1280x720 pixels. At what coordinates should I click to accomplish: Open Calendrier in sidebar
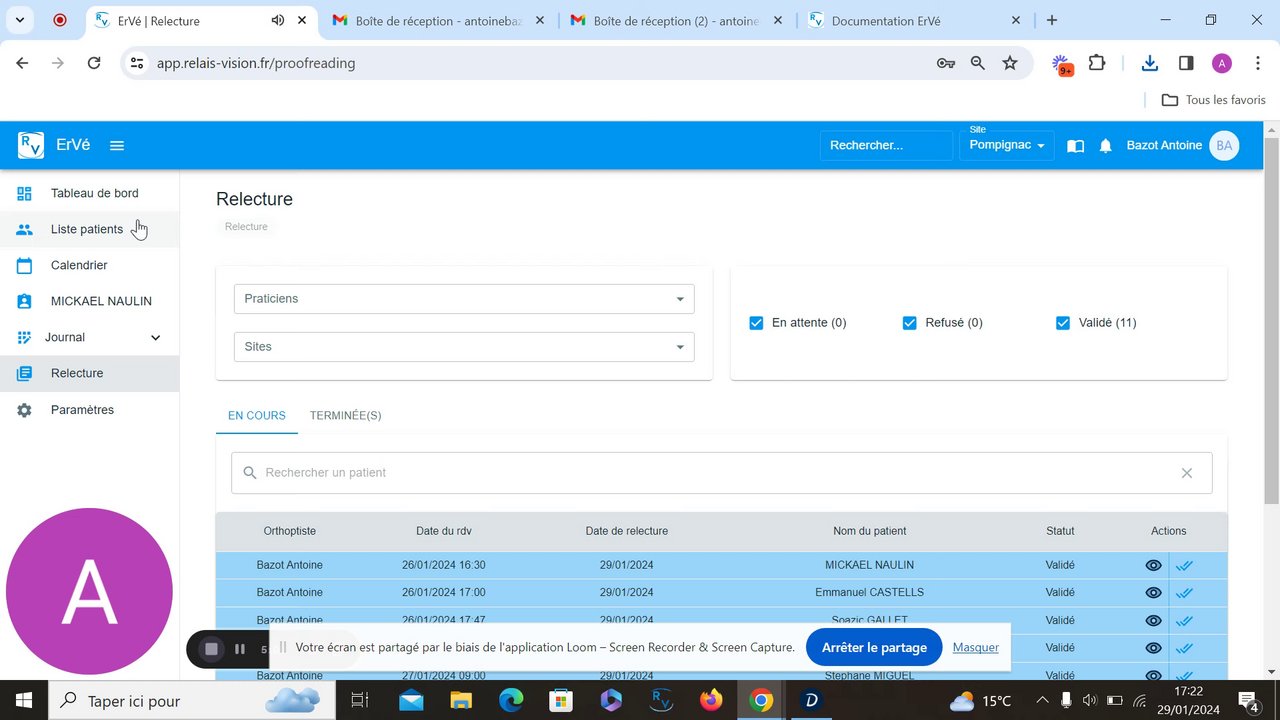90,265
